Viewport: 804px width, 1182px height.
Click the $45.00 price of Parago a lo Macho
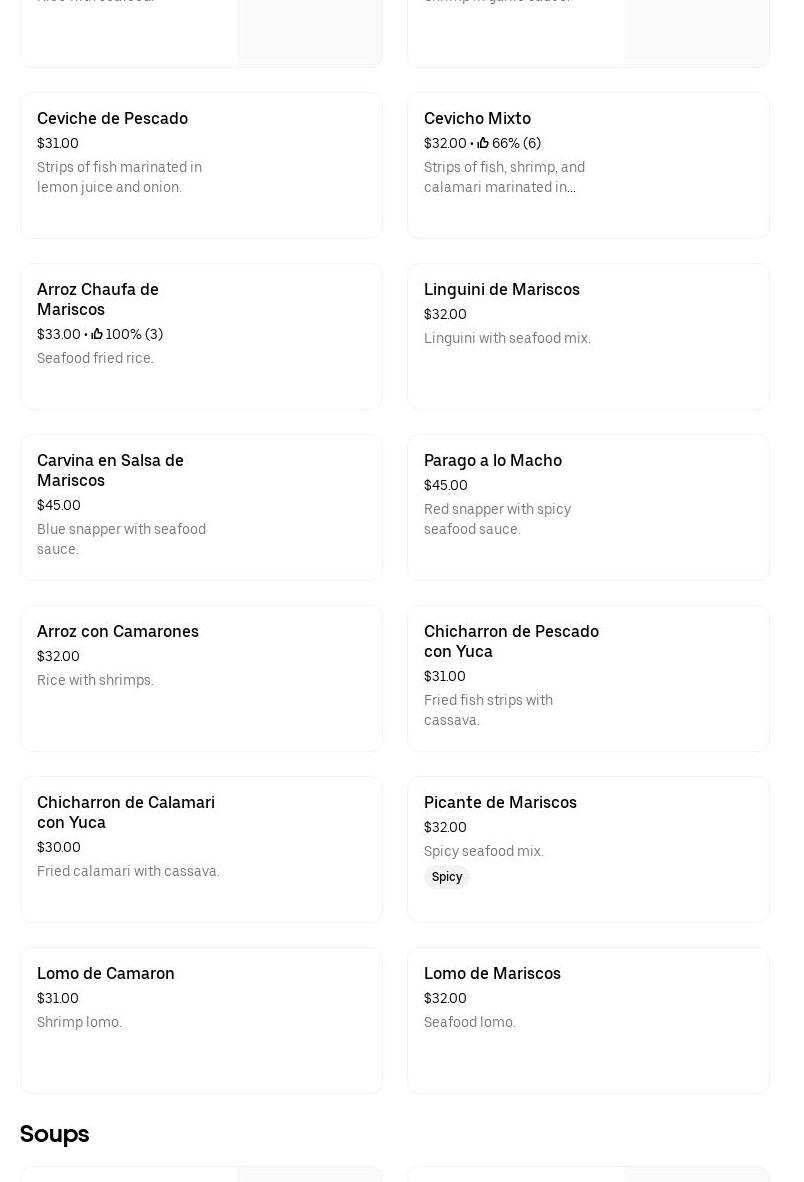(445, 486)
